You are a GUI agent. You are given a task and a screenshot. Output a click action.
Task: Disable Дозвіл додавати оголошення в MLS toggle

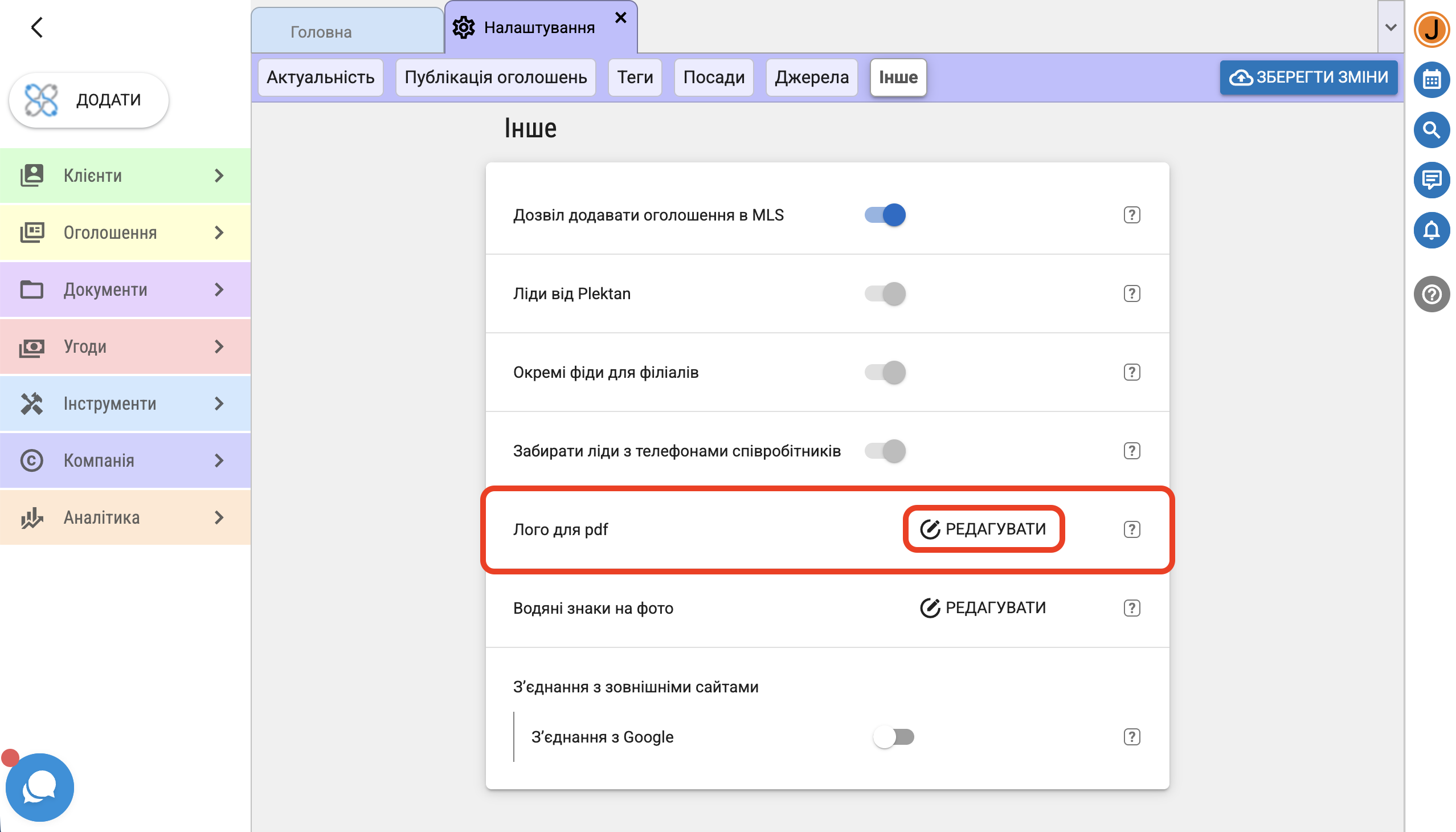[x=885, y=215]
